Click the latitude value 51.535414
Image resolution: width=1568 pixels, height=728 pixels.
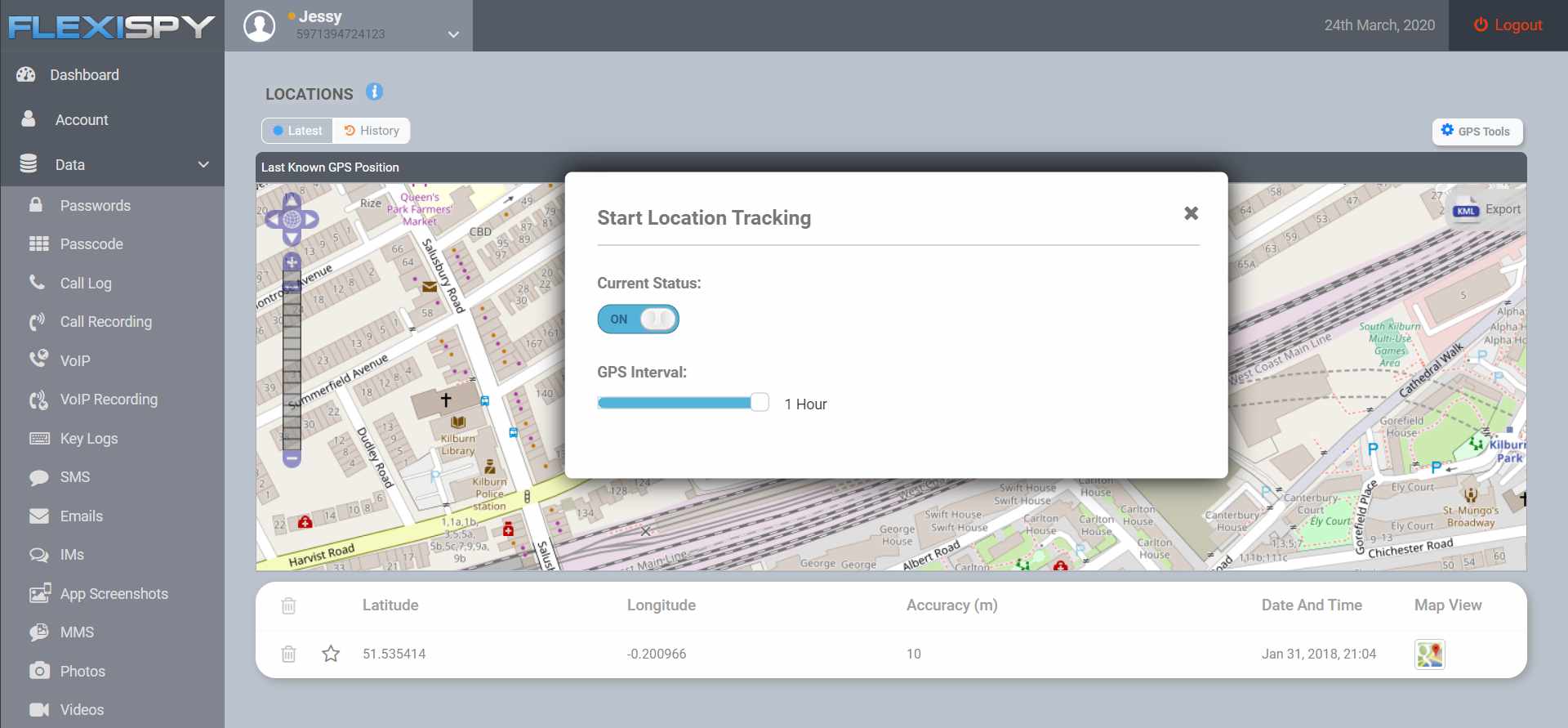[394, 654]
